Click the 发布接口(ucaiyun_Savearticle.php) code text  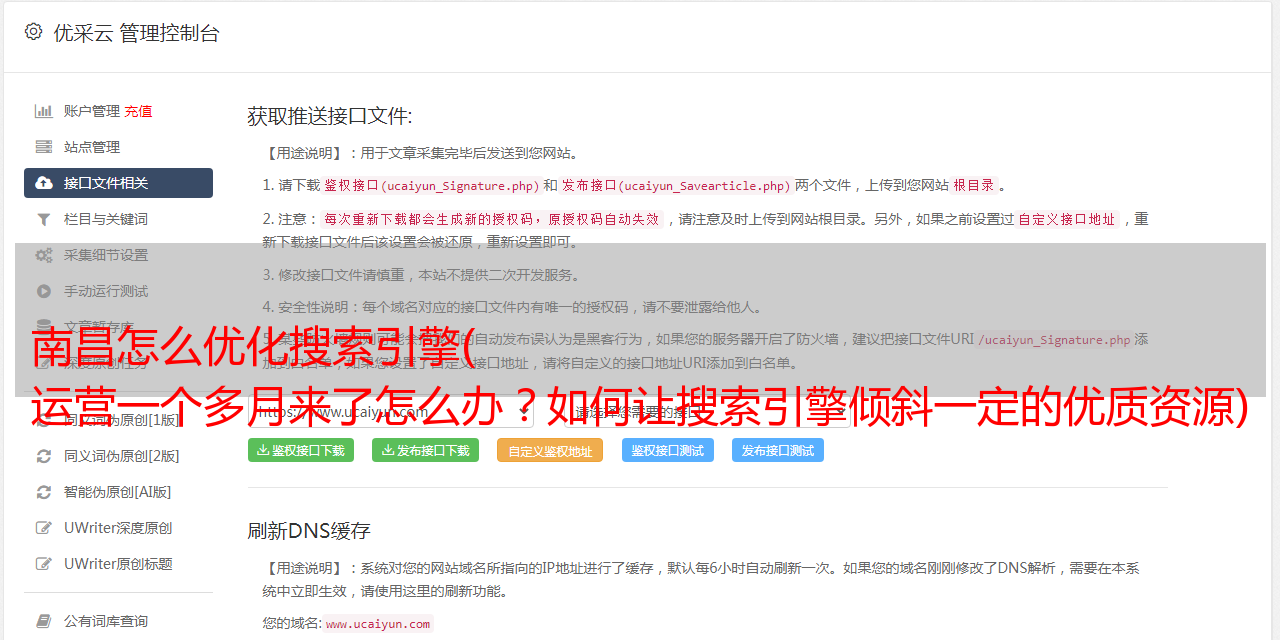tap(676, 185)
